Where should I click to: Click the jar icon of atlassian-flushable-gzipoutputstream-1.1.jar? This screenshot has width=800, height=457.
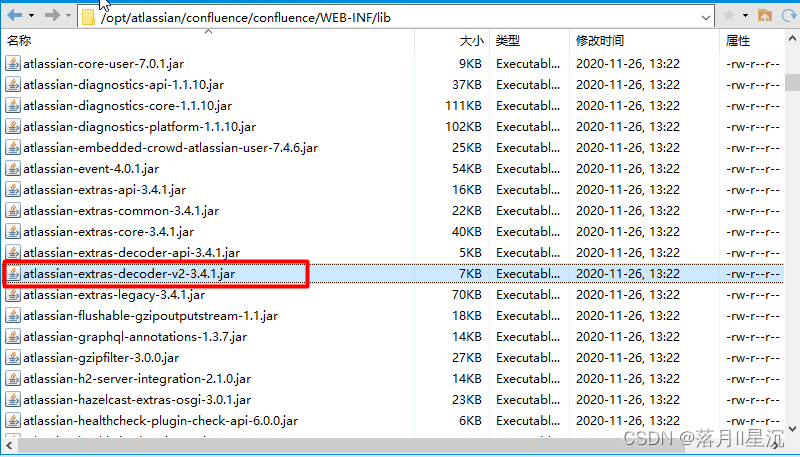click(13, 315)
